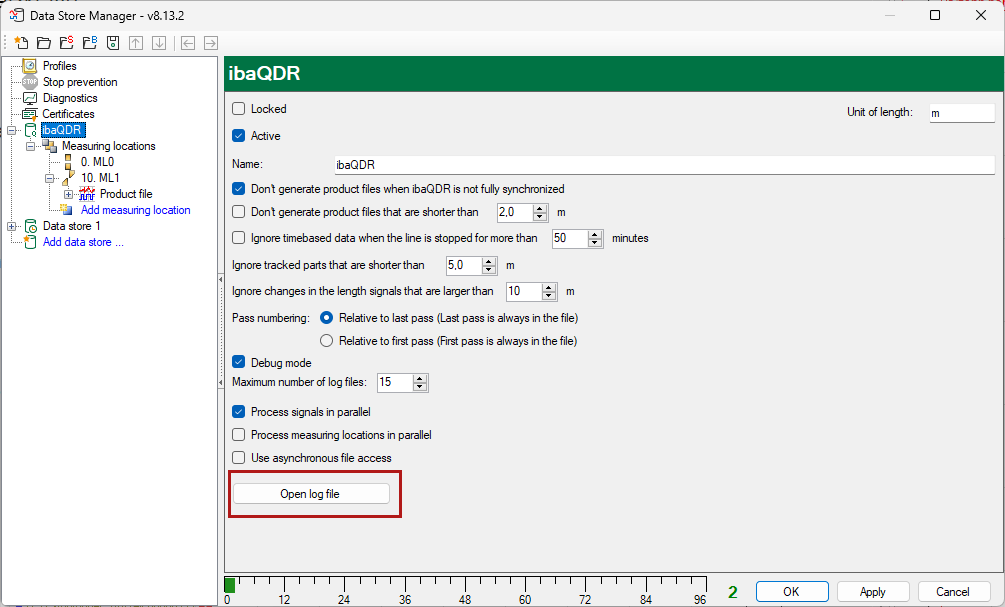Collapse the ibaQDR tree node
The image size is (1005, 607).
point(12,130)
